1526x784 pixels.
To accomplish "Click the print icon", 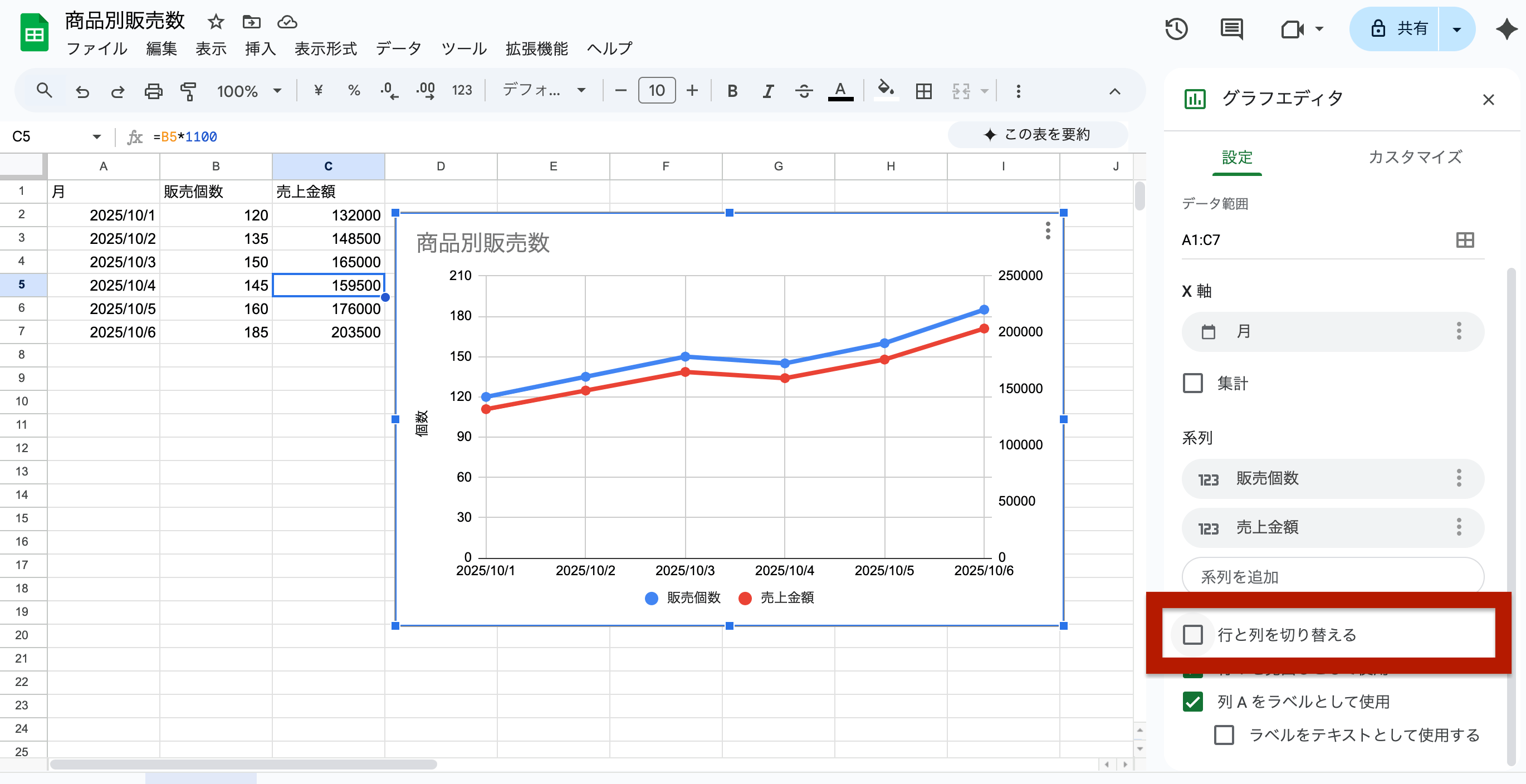I will pos(153,91).
